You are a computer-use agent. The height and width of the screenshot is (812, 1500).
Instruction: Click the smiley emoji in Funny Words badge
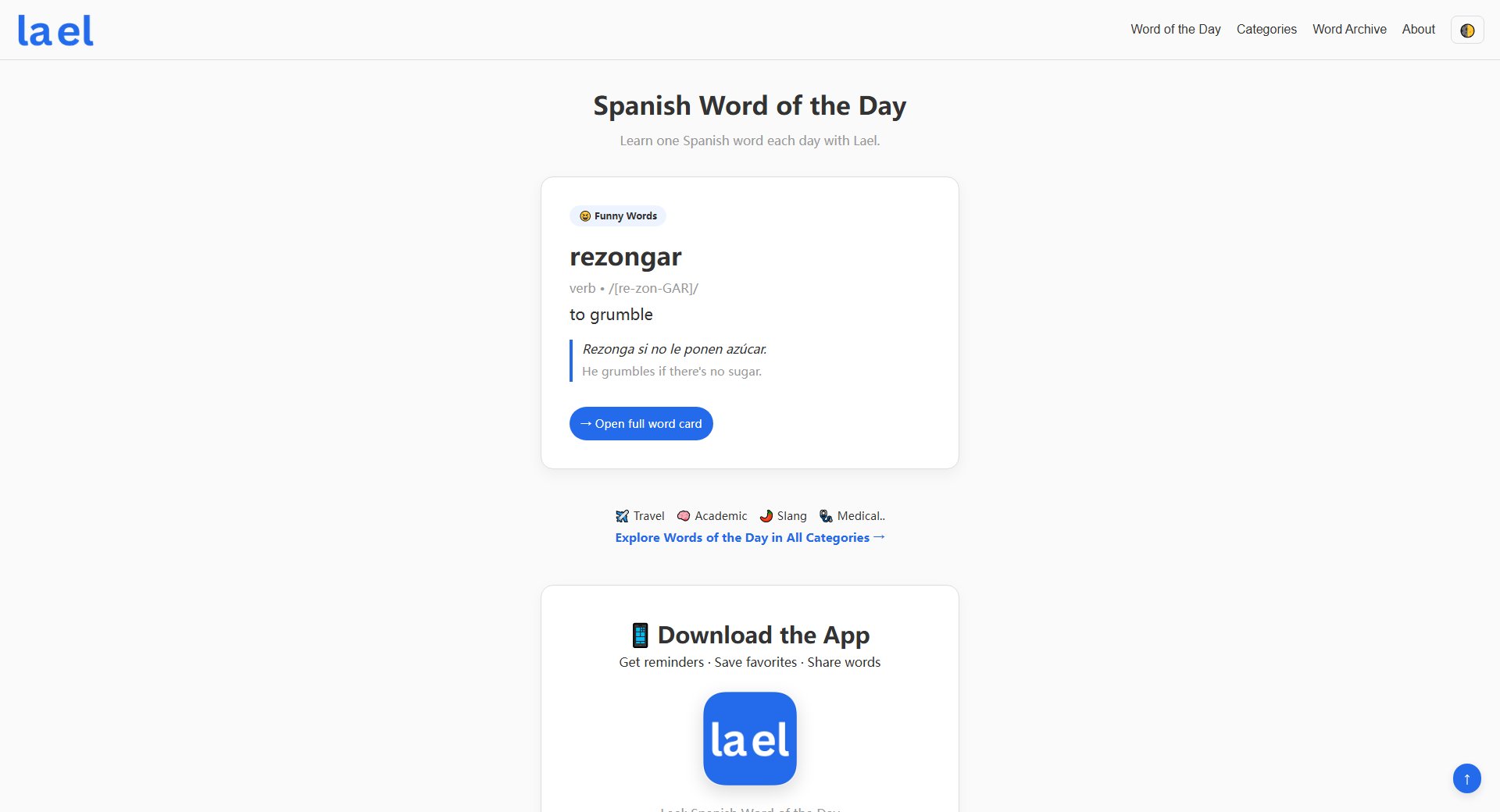point(585,216)
